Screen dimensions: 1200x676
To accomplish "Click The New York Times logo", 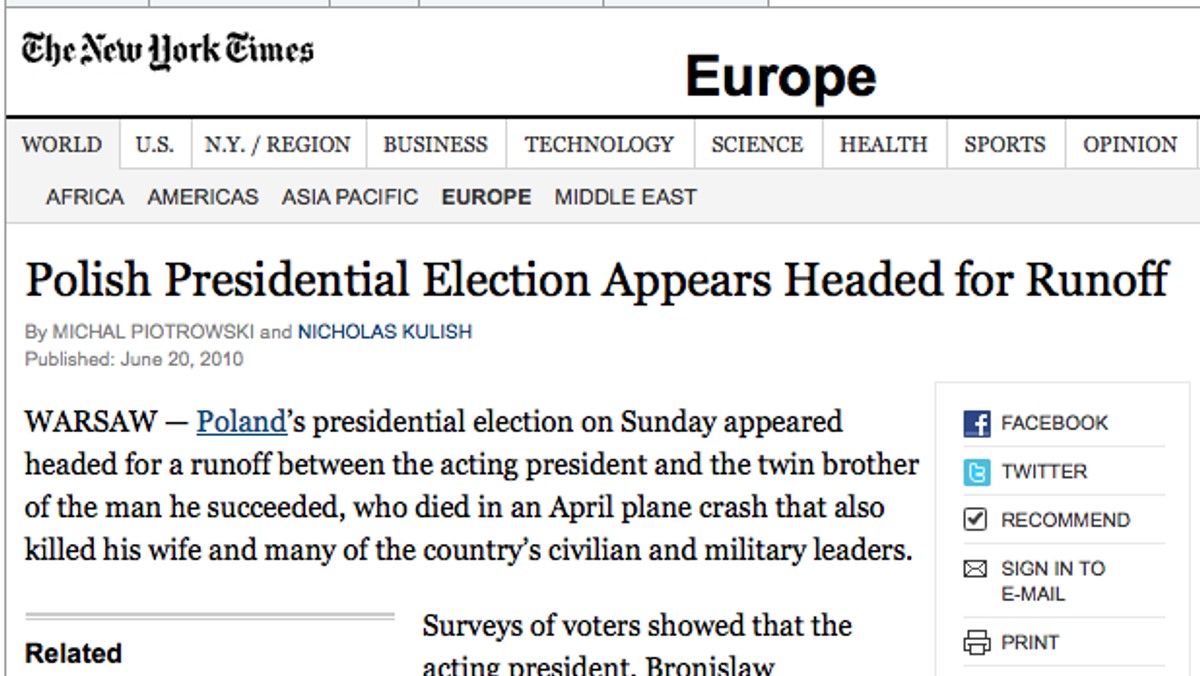I will [167, 51].
